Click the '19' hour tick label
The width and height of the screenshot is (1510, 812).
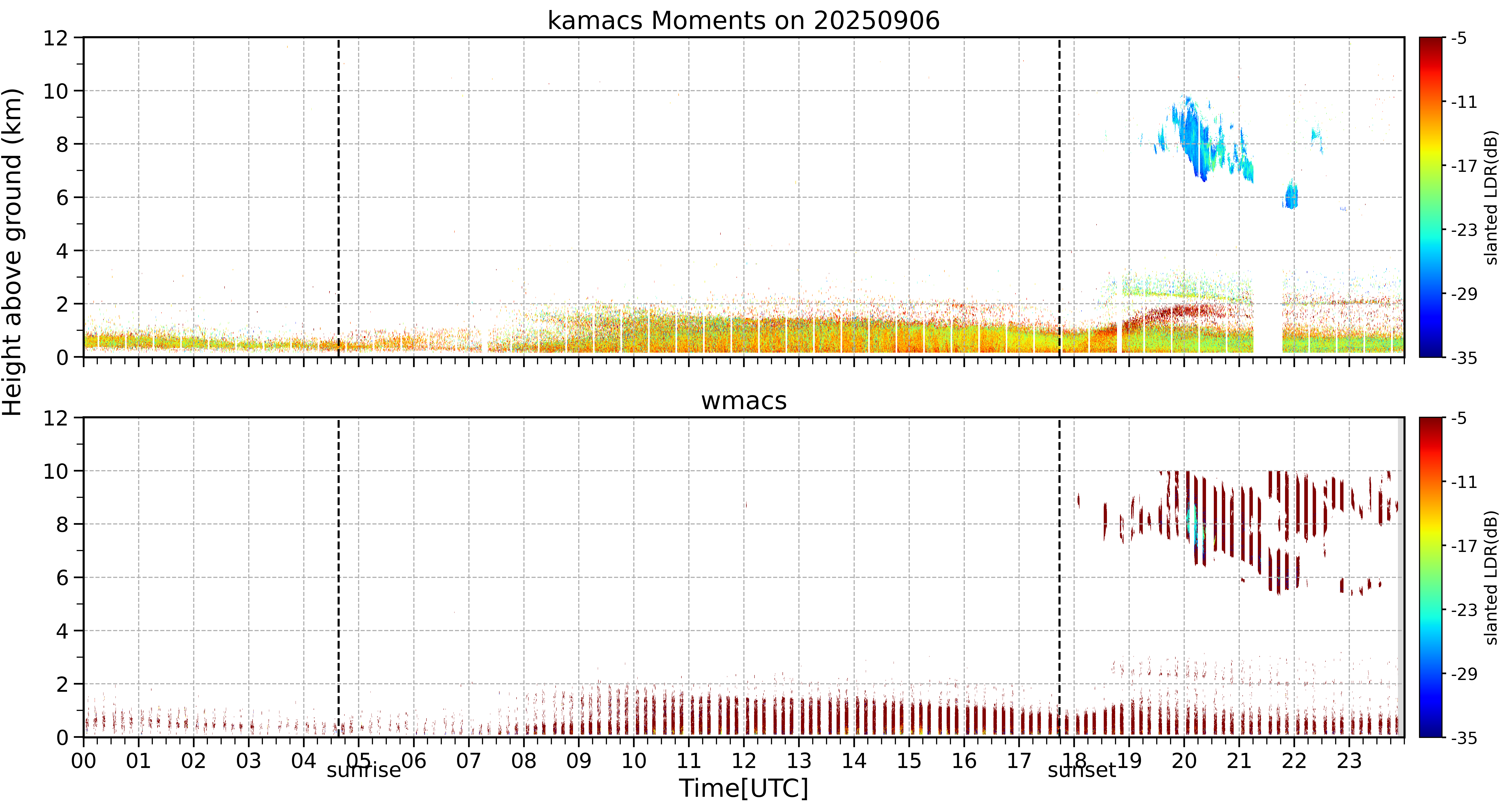click(1129, 761)
